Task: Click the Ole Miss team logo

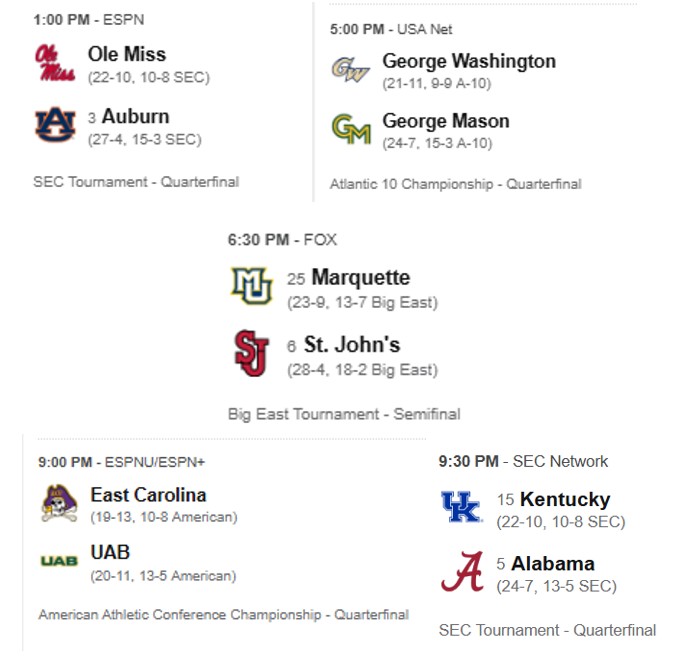Action: pyautogui.click(x=53, y=63)
